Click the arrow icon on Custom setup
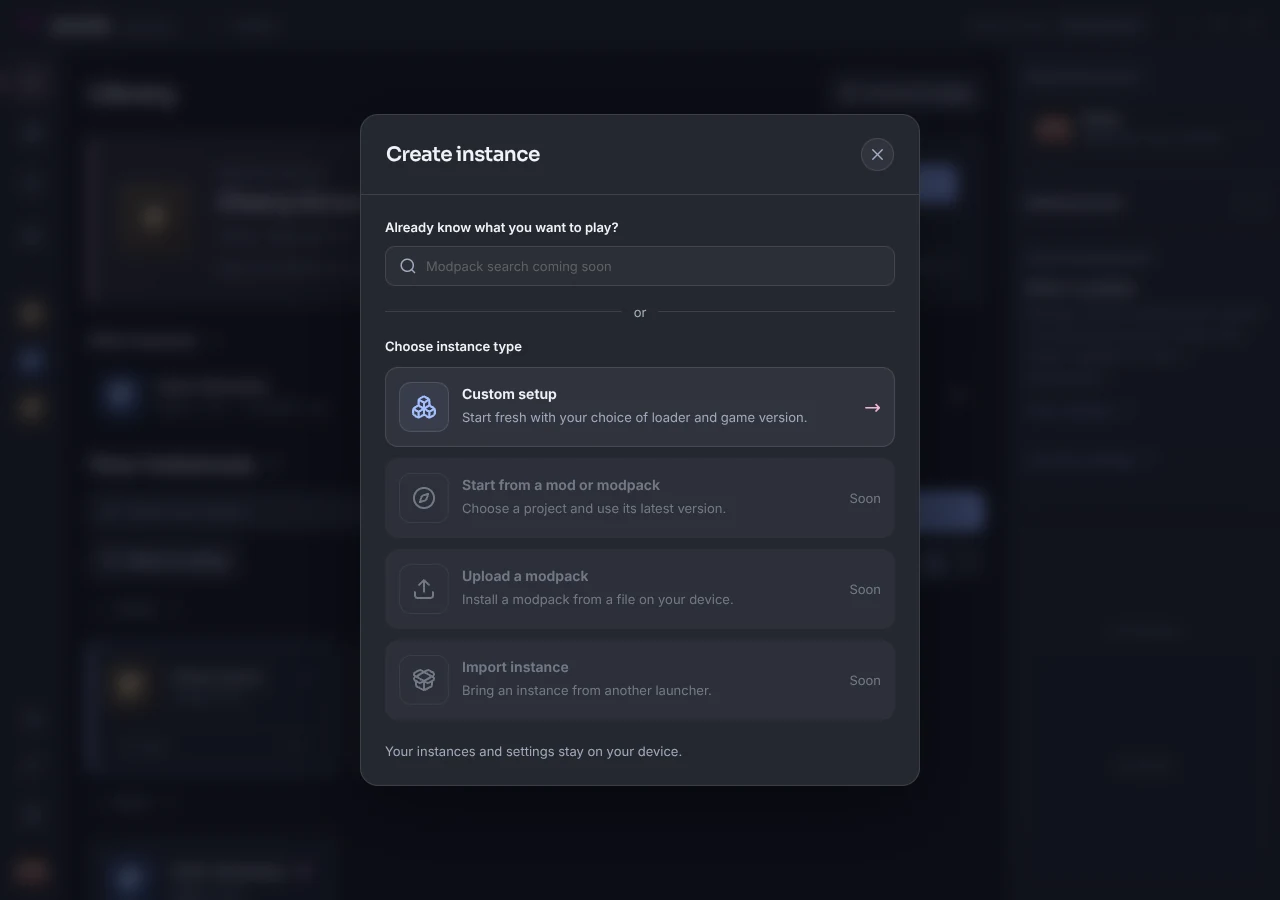This screenshot has width=1280, height=900. (x=872, y=408)
